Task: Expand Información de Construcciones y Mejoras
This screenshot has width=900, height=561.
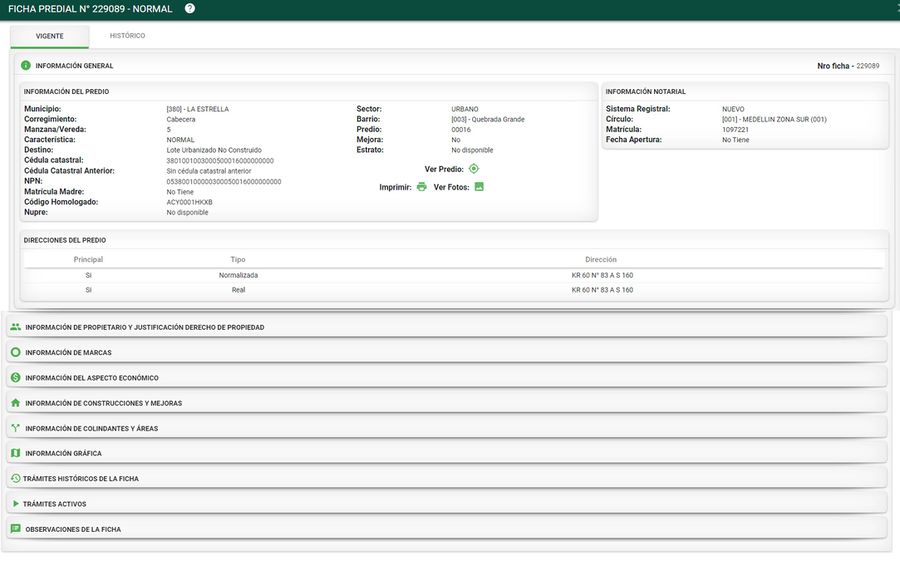Action: tap(447, 403)
